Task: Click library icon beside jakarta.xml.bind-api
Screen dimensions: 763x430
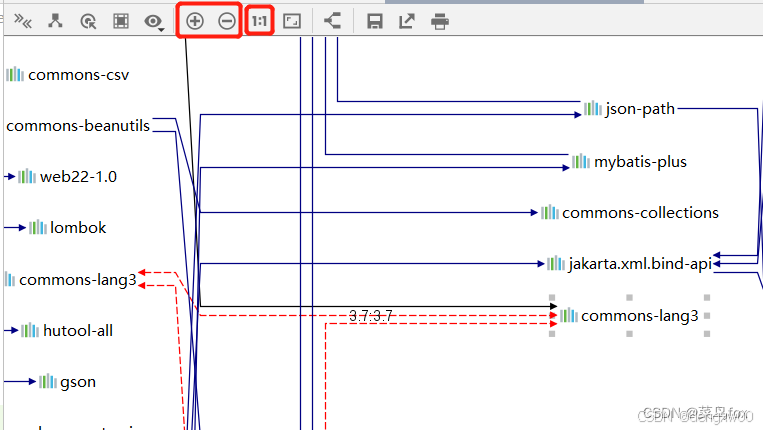Action: tap(556, 263)
